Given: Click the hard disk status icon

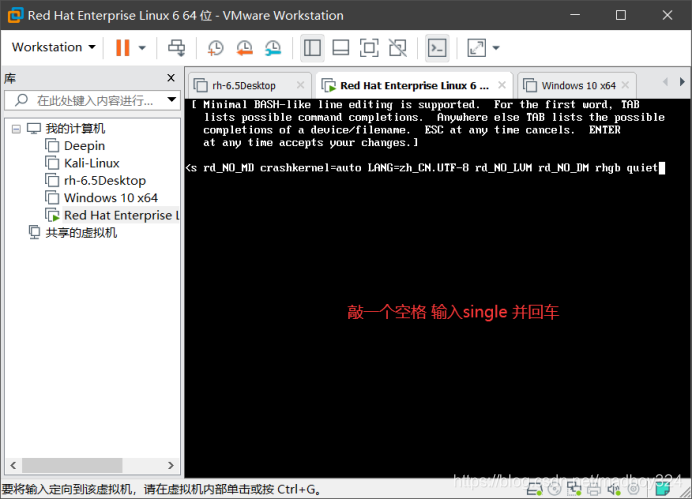Looking at the screenshot, I should click(534, 488).
